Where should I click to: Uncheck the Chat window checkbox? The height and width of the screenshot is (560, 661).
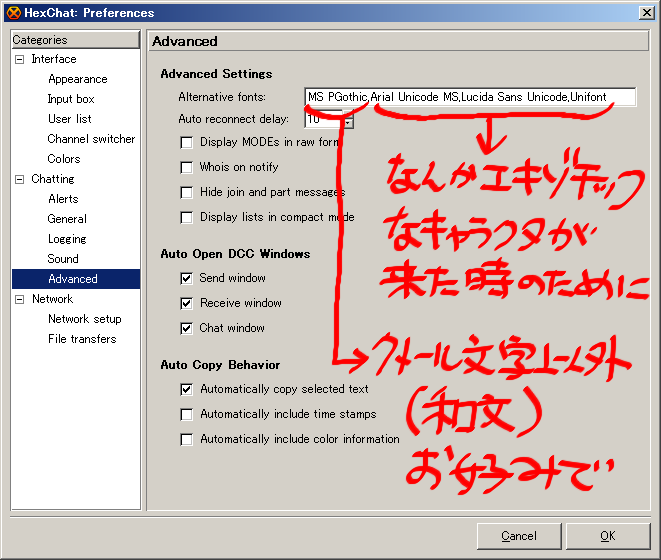pyautogui.click(x=186, y=328)
